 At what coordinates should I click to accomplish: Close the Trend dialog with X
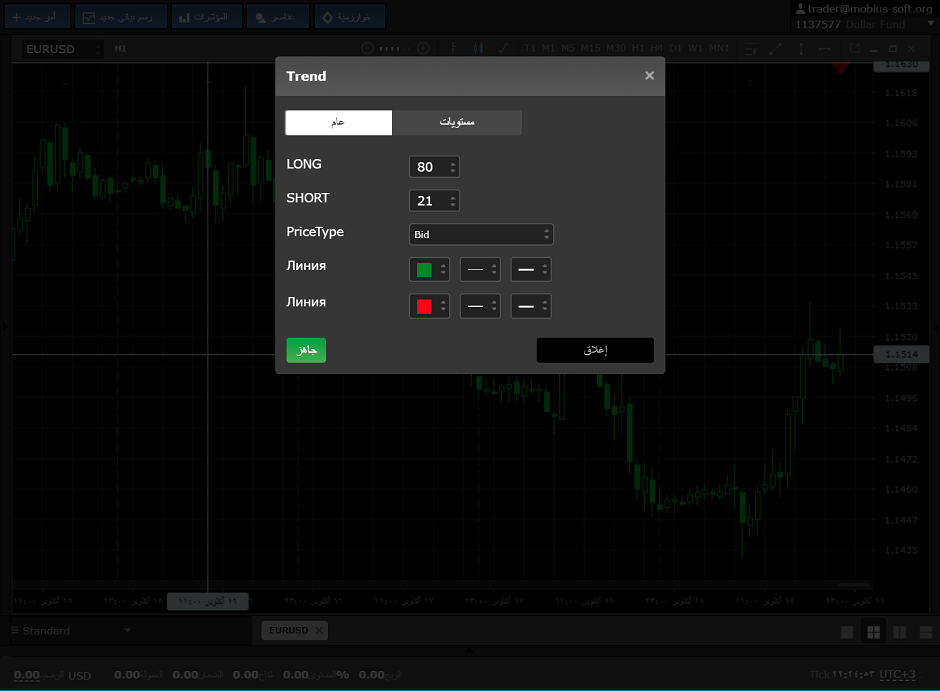(649, 76)
